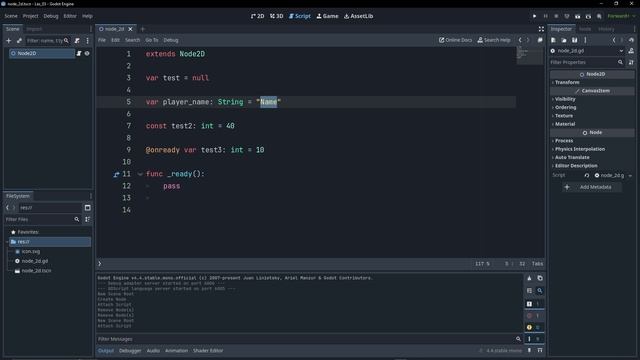Open the top bar Debug menu
Viewport: 640px width, 360px height.
click(51, 16)
